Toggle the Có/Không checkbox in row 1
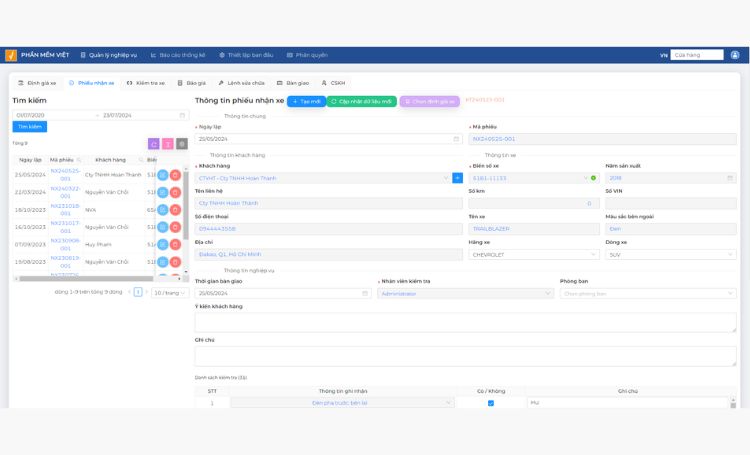Screen dimensions: 750x455 (490, 403)
